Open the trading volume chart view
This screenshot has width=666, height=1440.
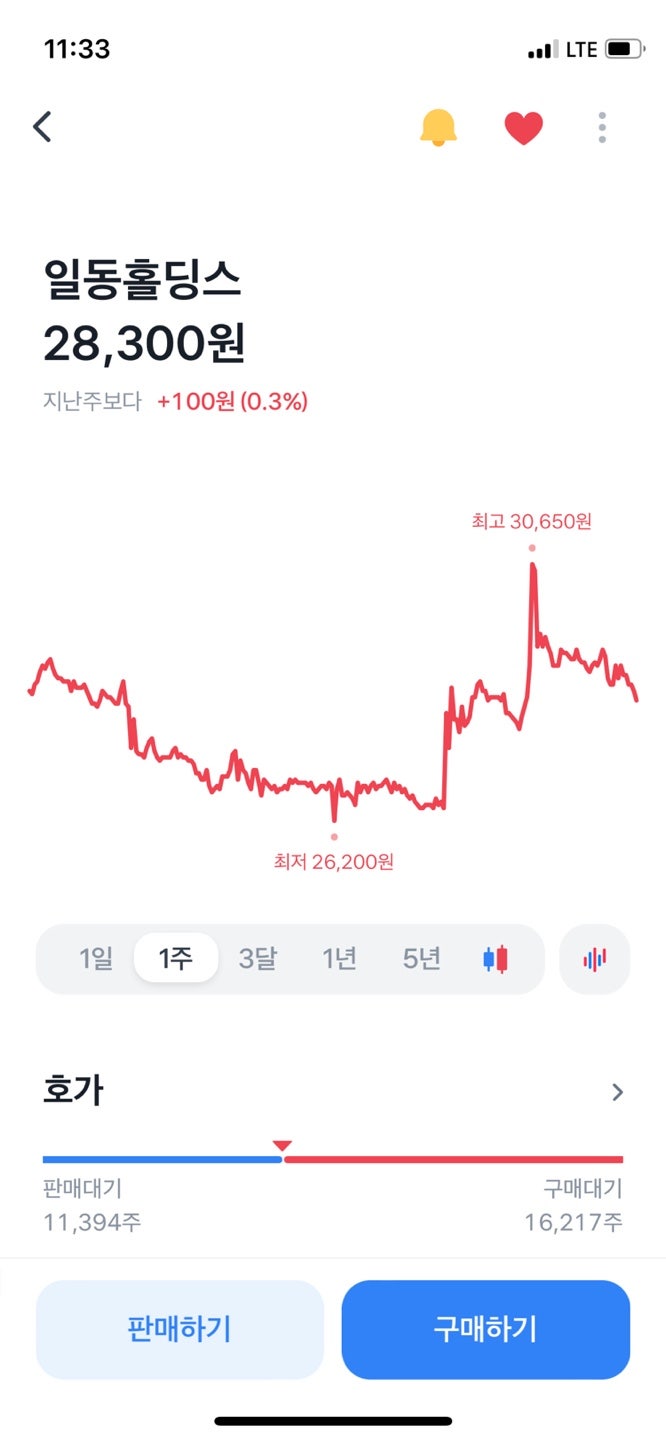(x=595, y=958)
